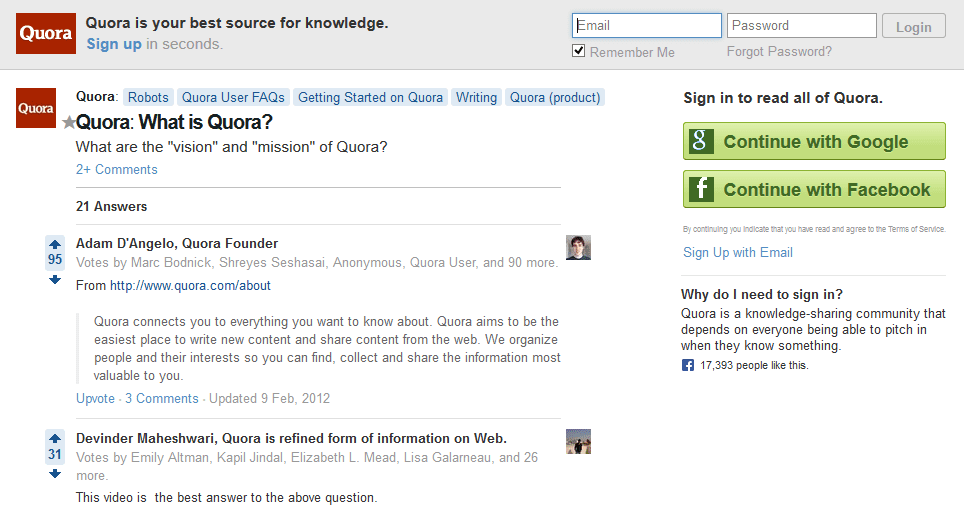The image size is (964, 526).
Task: Open Devinder Maheshwari's profile photo
Action: coord(579,442)
